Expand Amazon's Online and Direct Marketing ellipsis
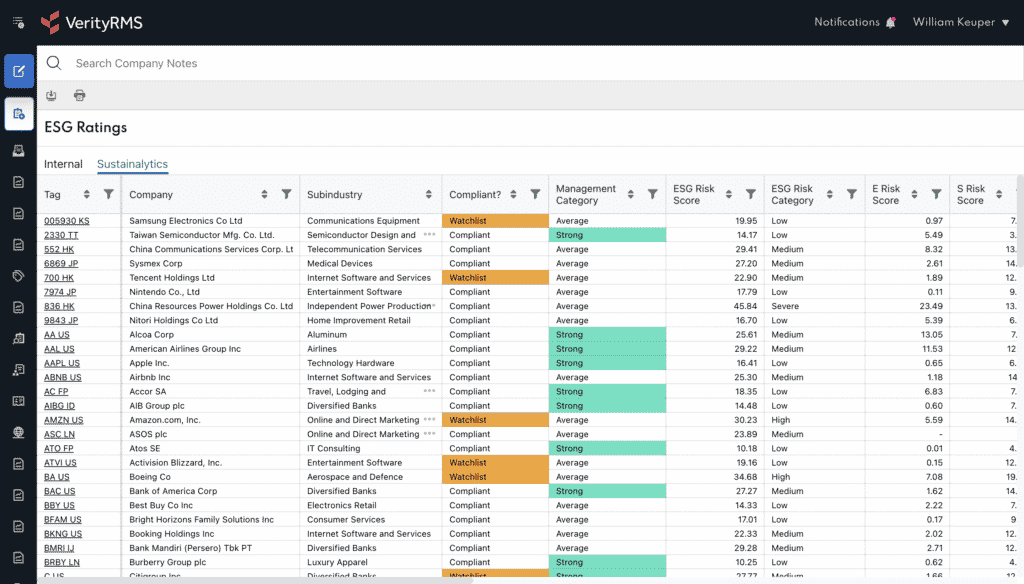The width and height of the screenshot is (1024, 584). tap(429, 419)
